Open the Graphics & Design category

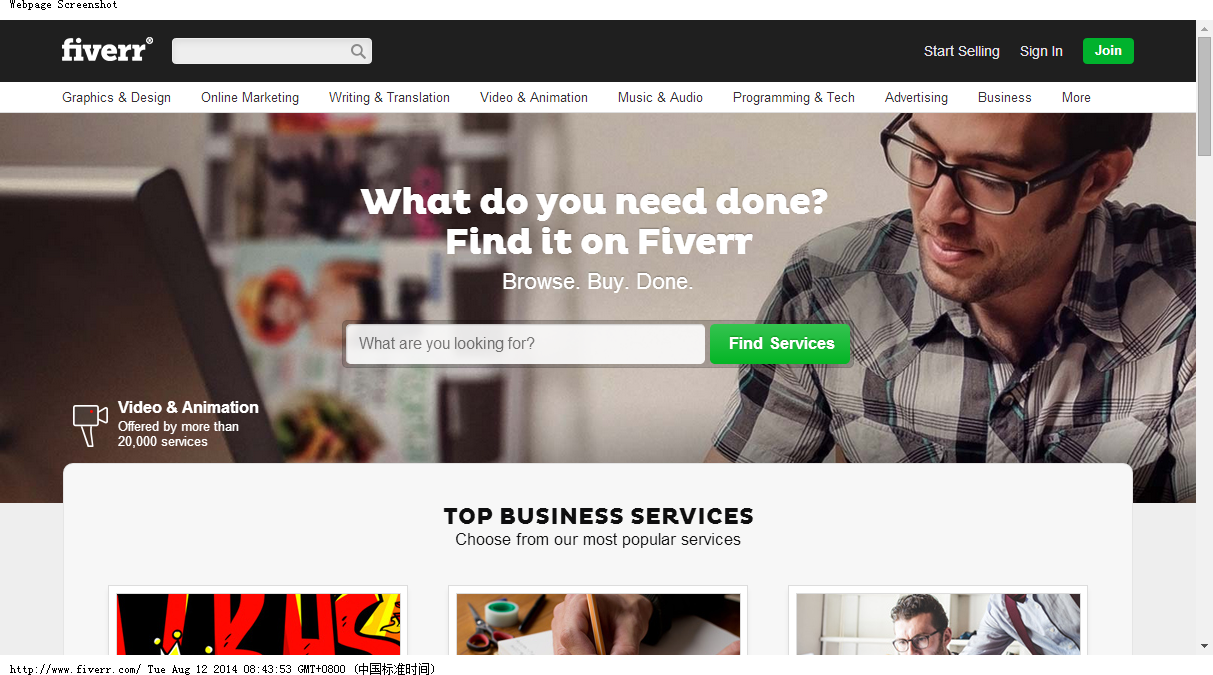(x=116, y=97)
